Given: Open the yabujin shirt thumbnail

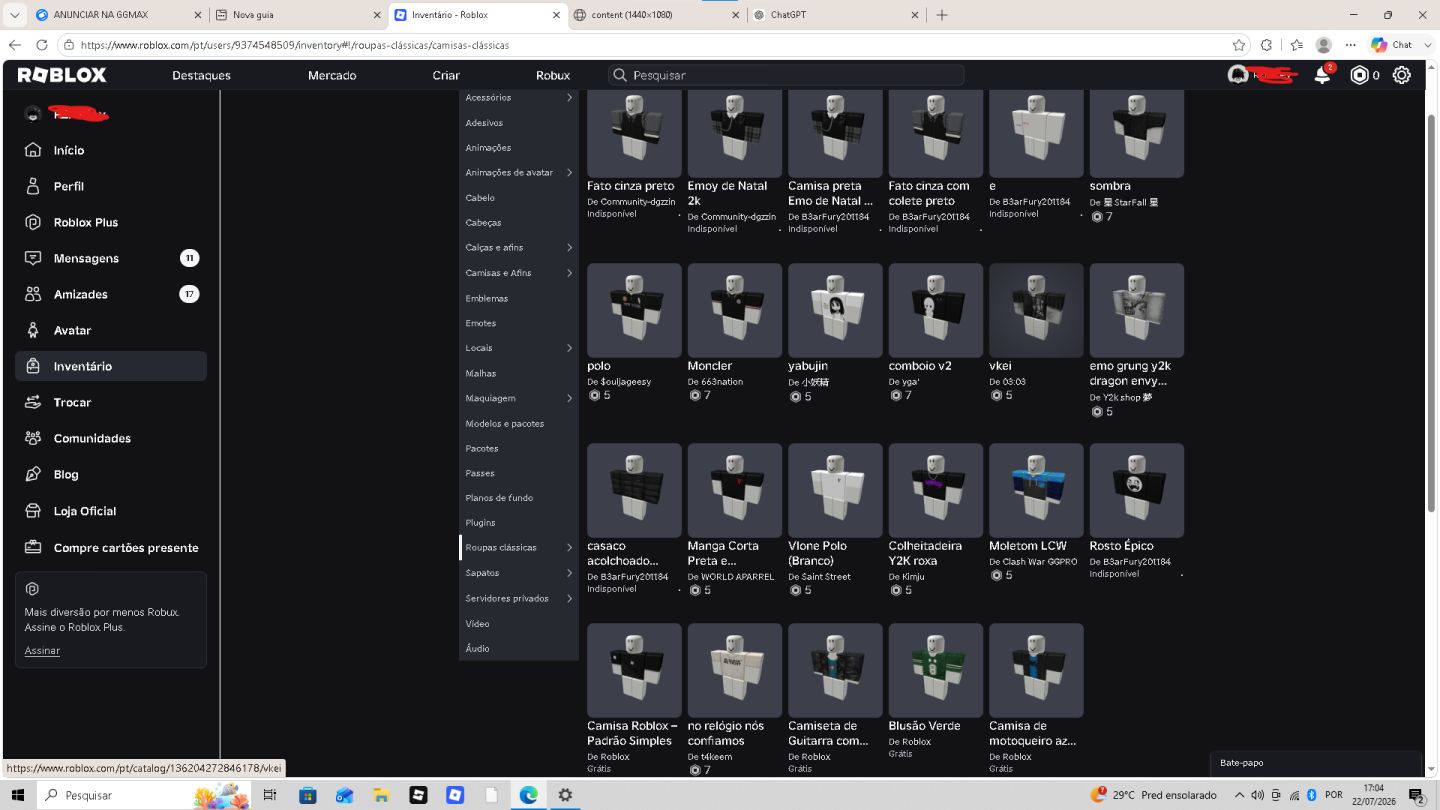Looking at the screenshot, I should [835, 311].
